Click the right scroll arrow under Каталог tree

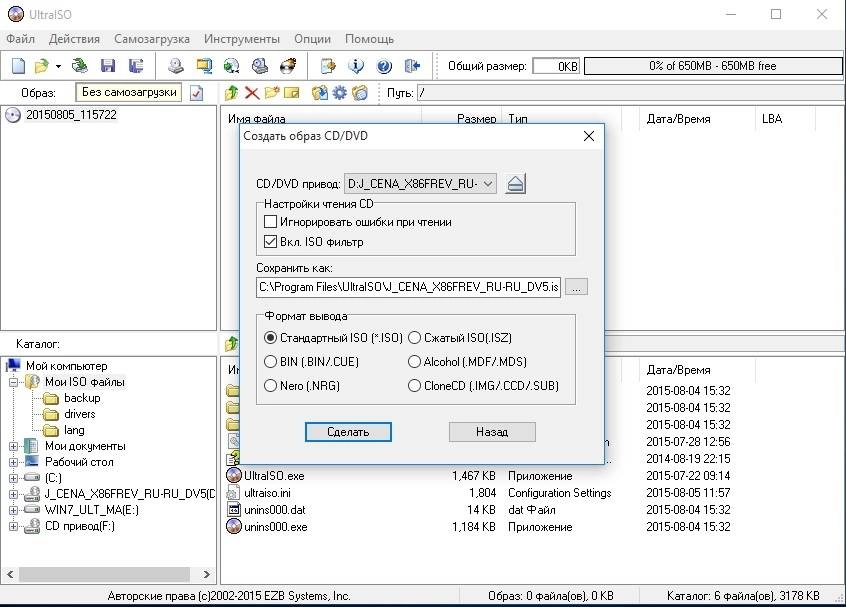click(x=207, y=574)
